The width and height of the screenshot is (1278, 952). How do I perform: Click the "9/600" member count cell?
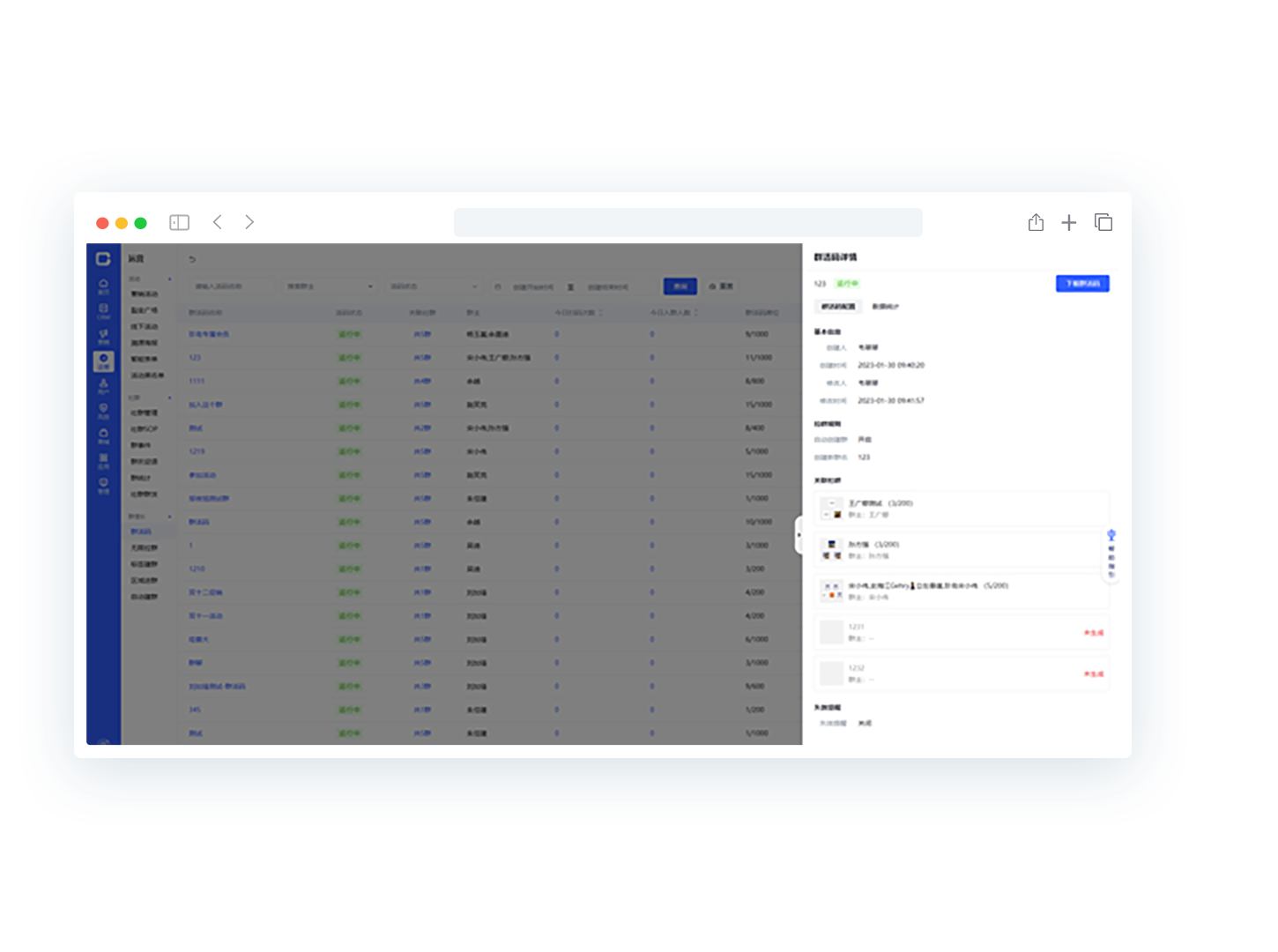click(x=755, y=686)
